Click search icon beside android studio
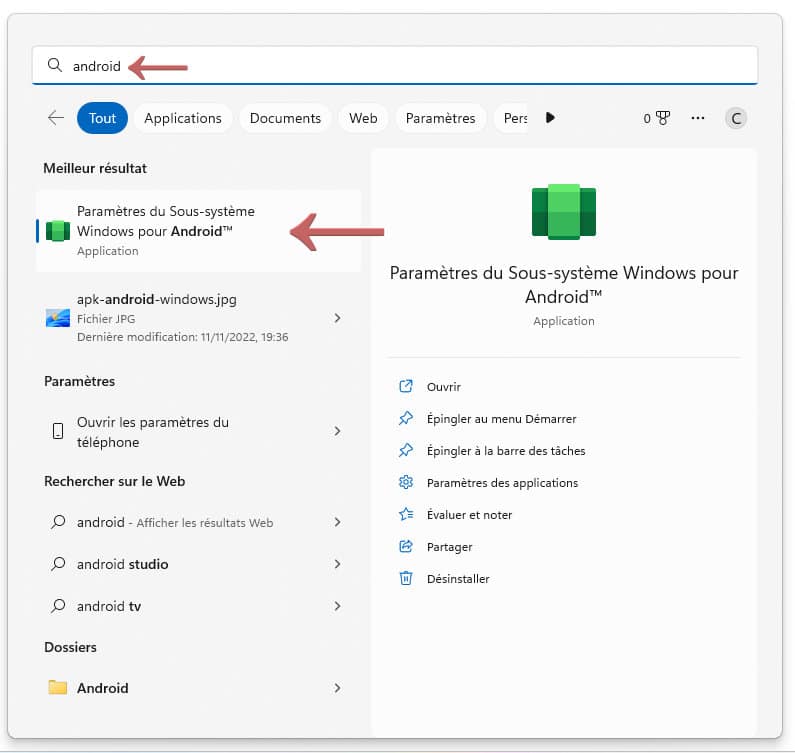 [x=58, y=564]
